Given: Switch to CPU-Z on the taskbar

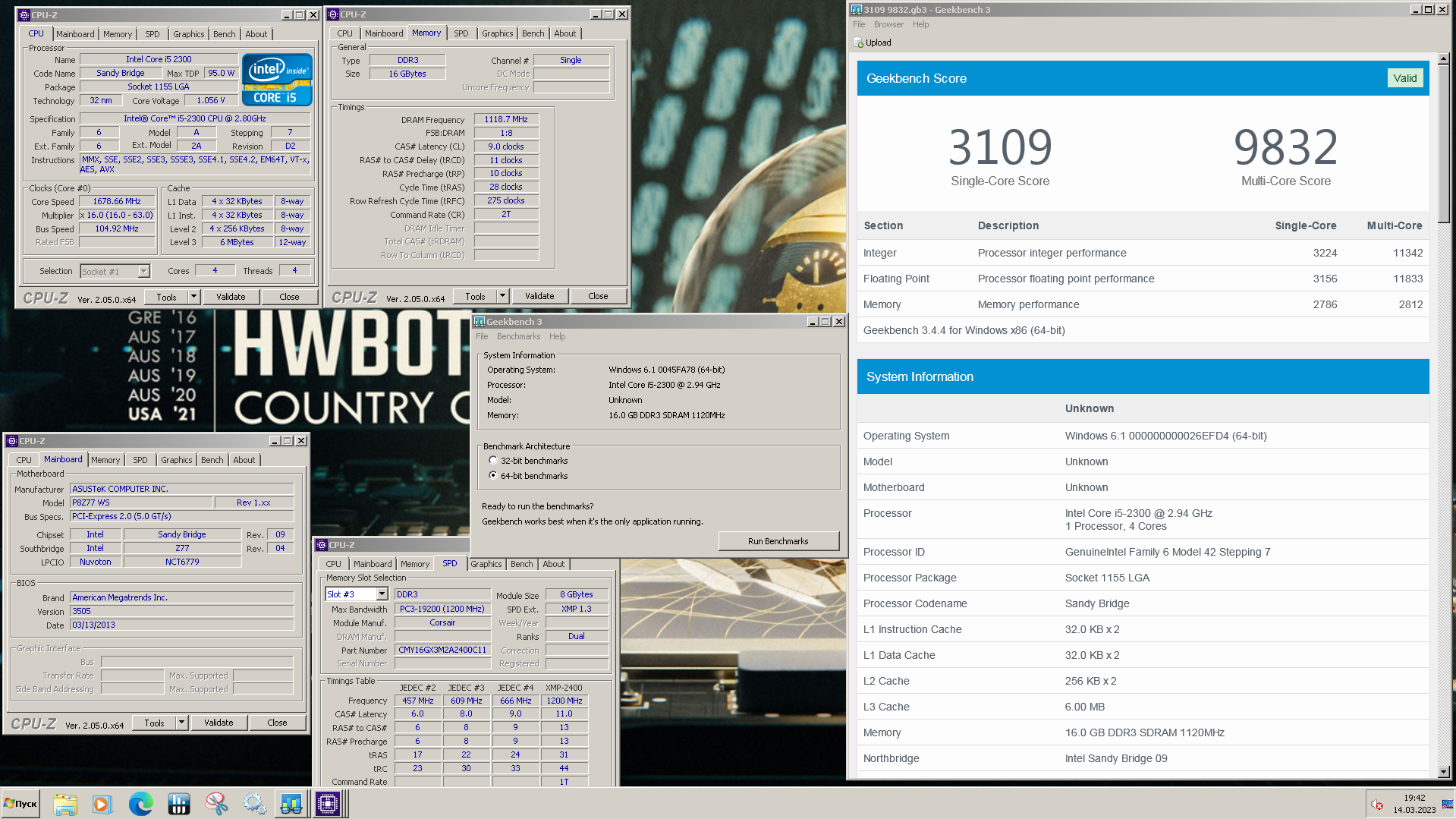Looking at the screenshot, I should [x=329, y=804].
